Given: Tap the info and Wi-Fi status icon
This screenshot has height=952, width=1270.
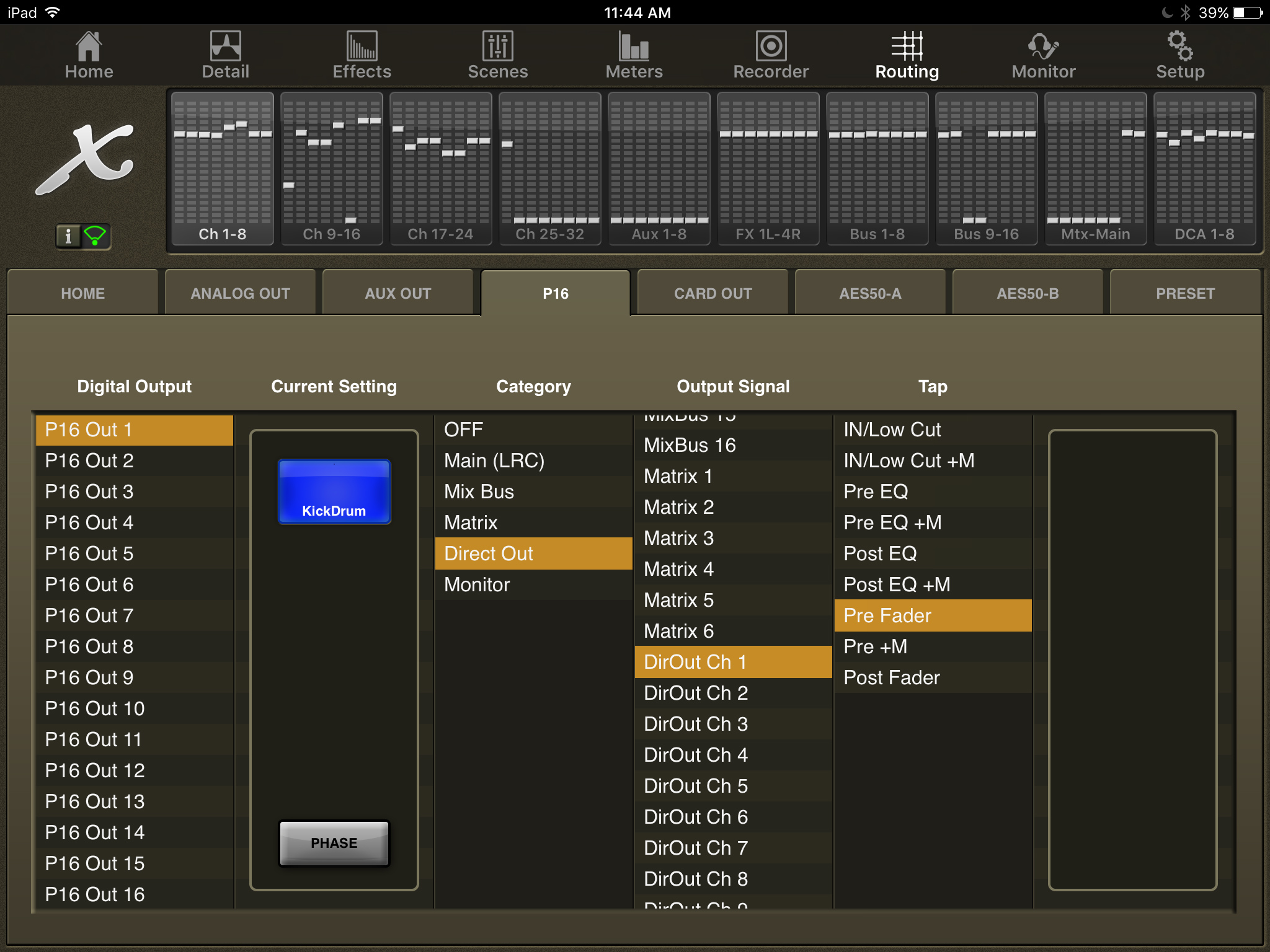Looking at the screenshot, I should tap(83, 236).
